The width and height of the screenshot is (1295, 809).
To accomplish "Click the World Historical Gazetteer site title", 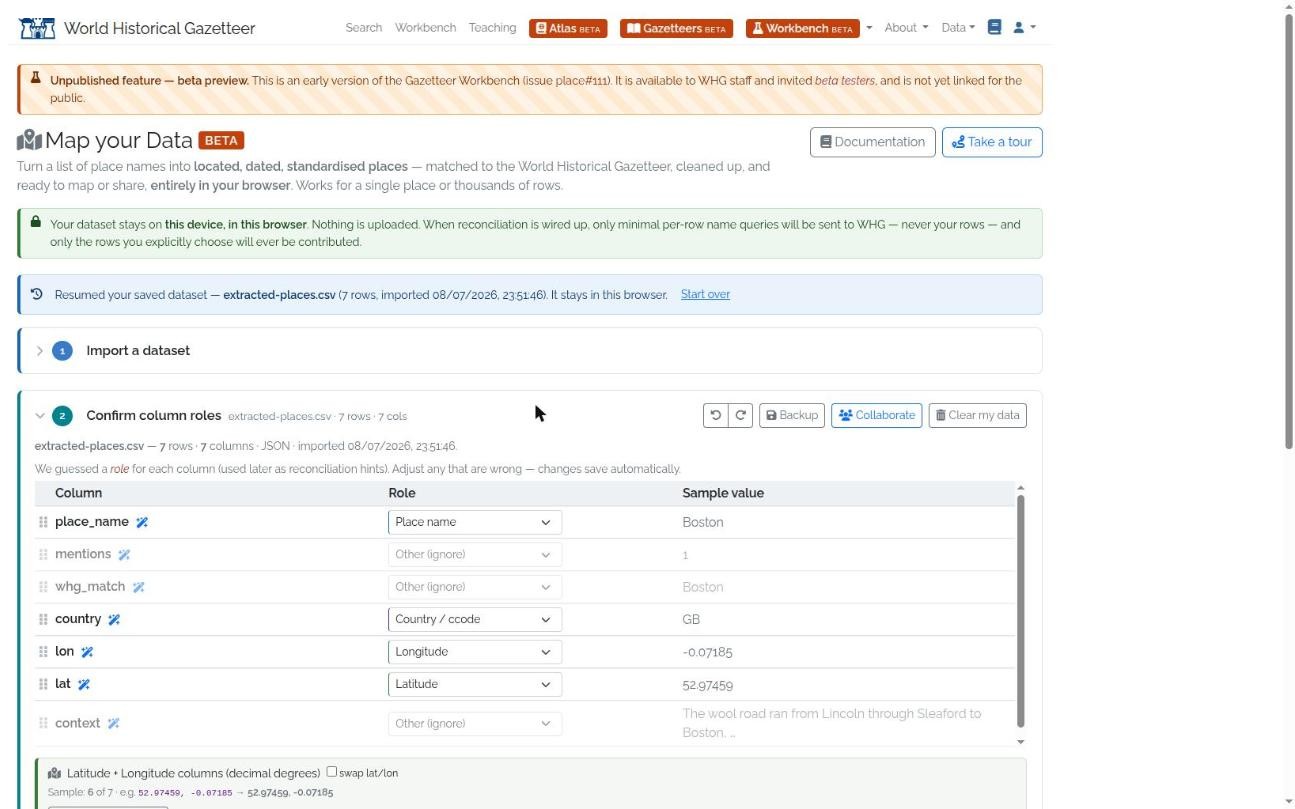I will coord(159,28).
